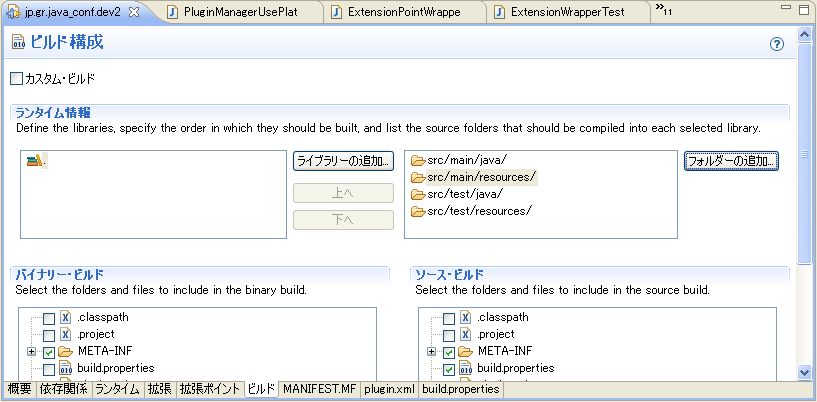
Task: Click the バイナリー・ビルド section header
Action: pyautogui.click(x=59, y=274)
